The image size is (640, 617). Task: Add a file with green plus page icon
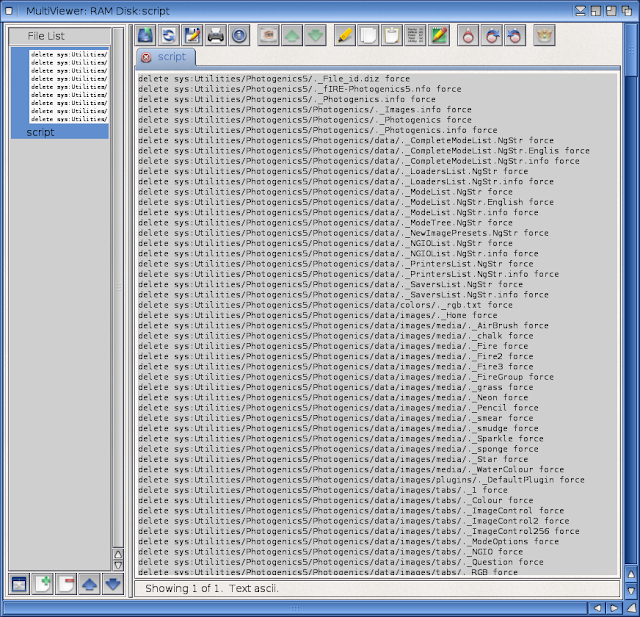click(42, 584)
